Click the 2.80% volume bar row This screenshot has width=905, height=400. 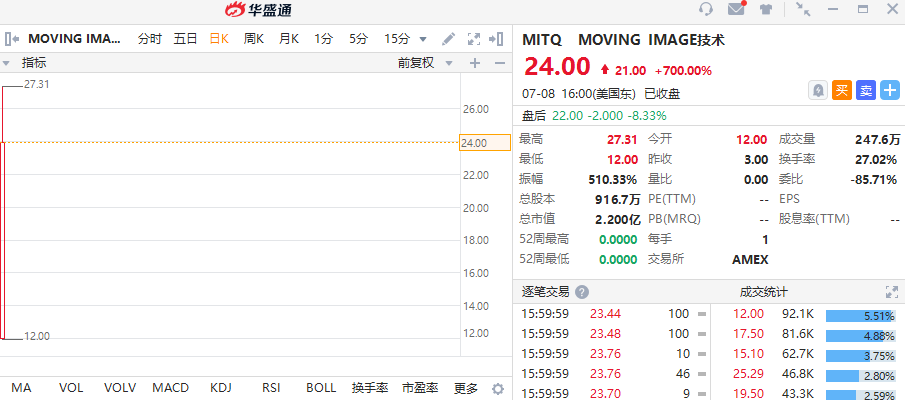pos(860,376)
